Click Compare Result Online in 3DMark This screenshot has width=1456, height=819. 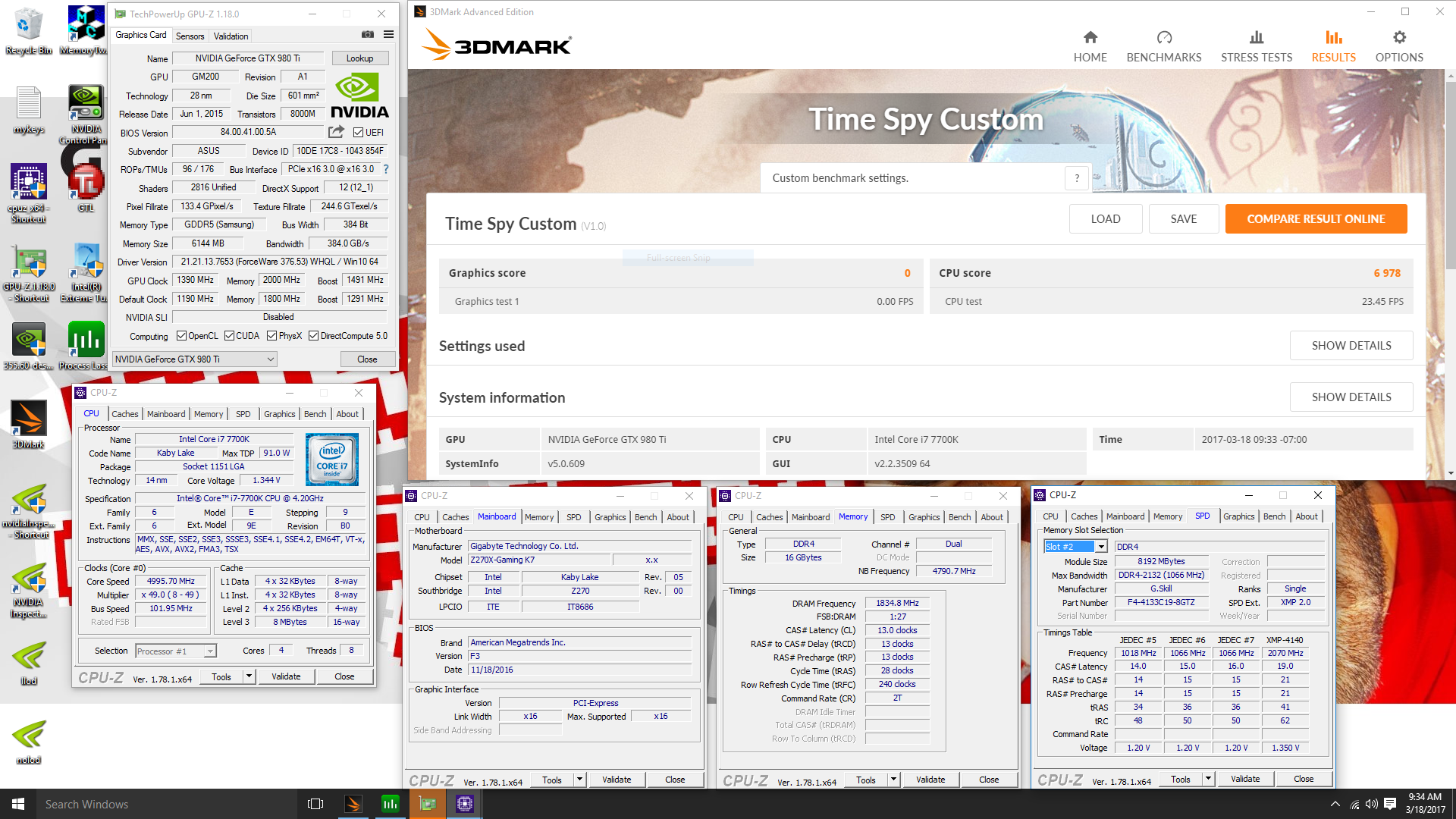[1316, 219]
